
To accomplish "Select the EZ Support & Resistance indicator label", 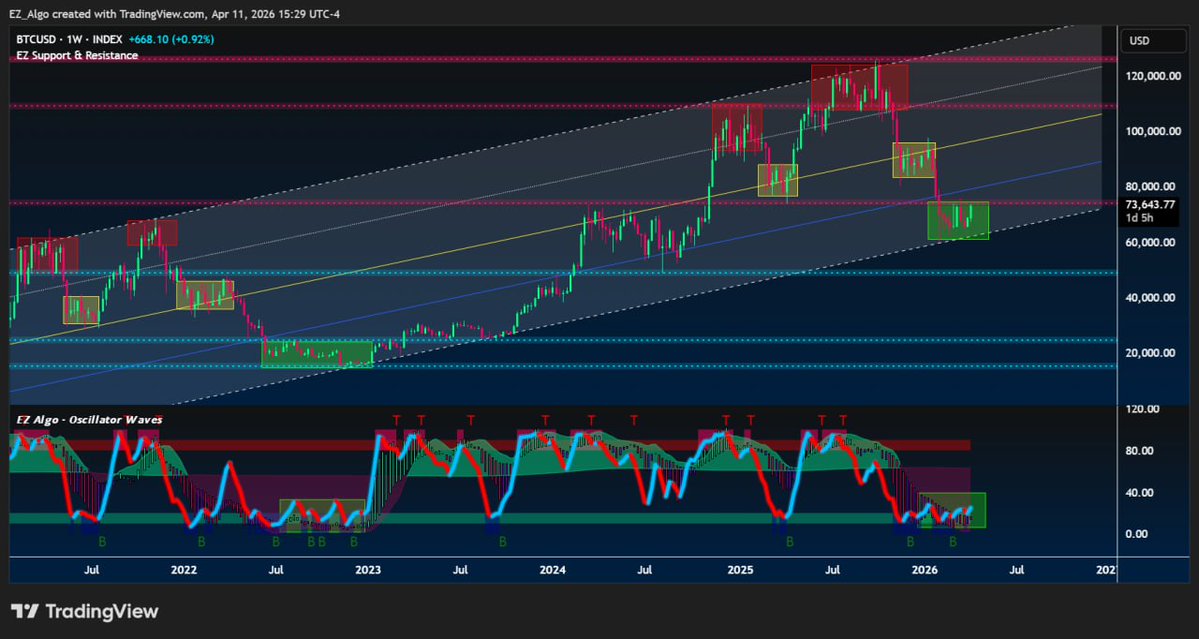I will [x=77, y=56].
